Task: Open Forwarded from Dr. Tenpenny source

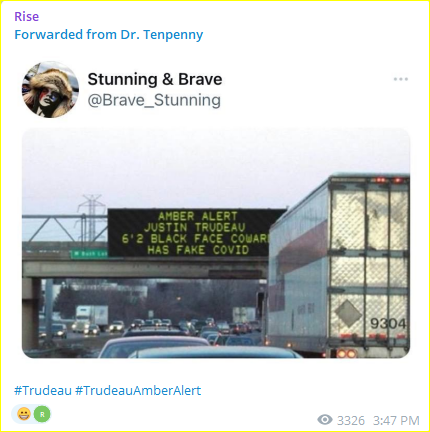Action: point(109,35)
